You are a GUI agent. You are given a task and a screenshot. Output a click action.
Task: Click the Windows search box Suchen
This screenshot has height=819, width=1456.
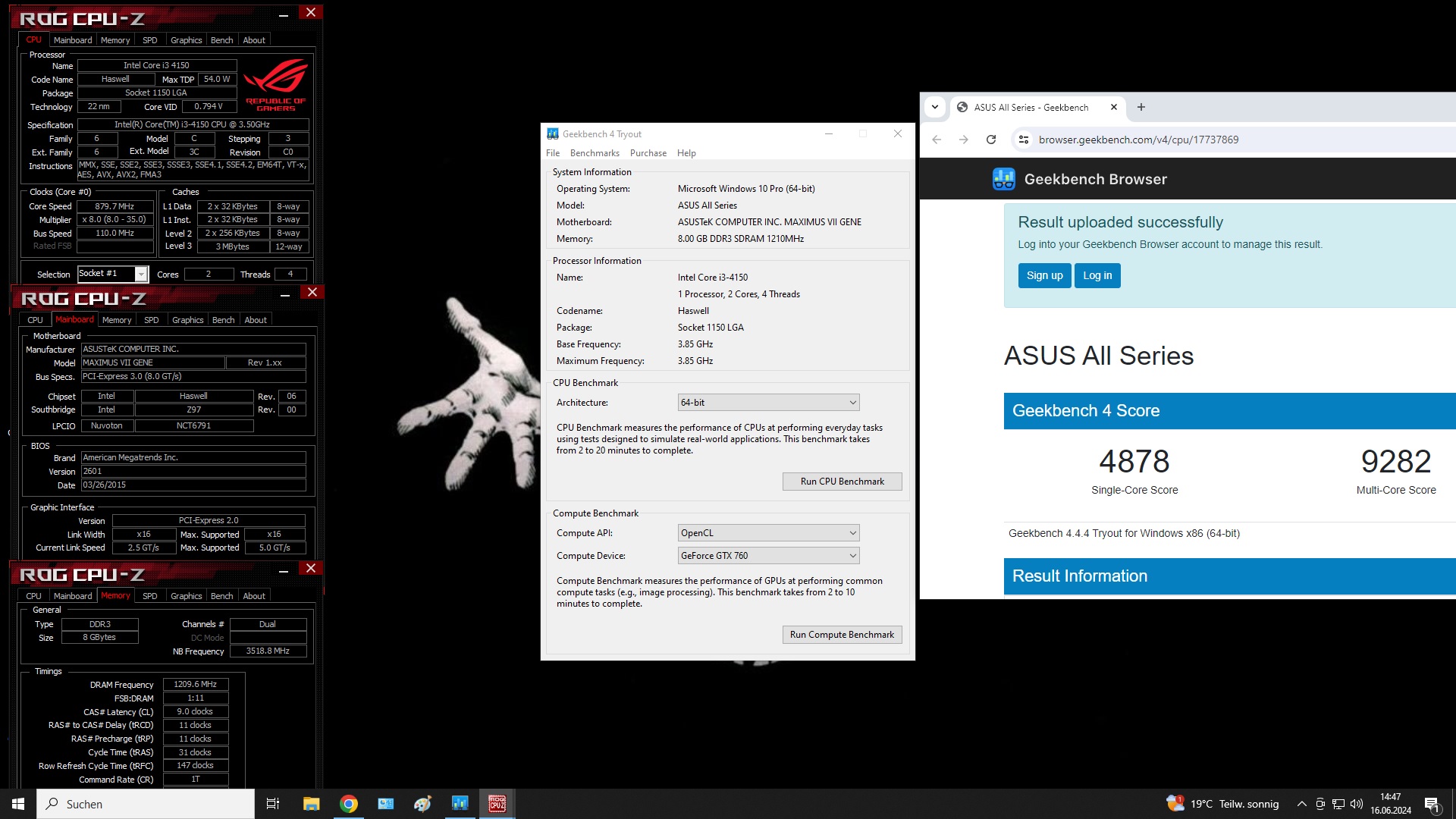[x=146, y=804]
